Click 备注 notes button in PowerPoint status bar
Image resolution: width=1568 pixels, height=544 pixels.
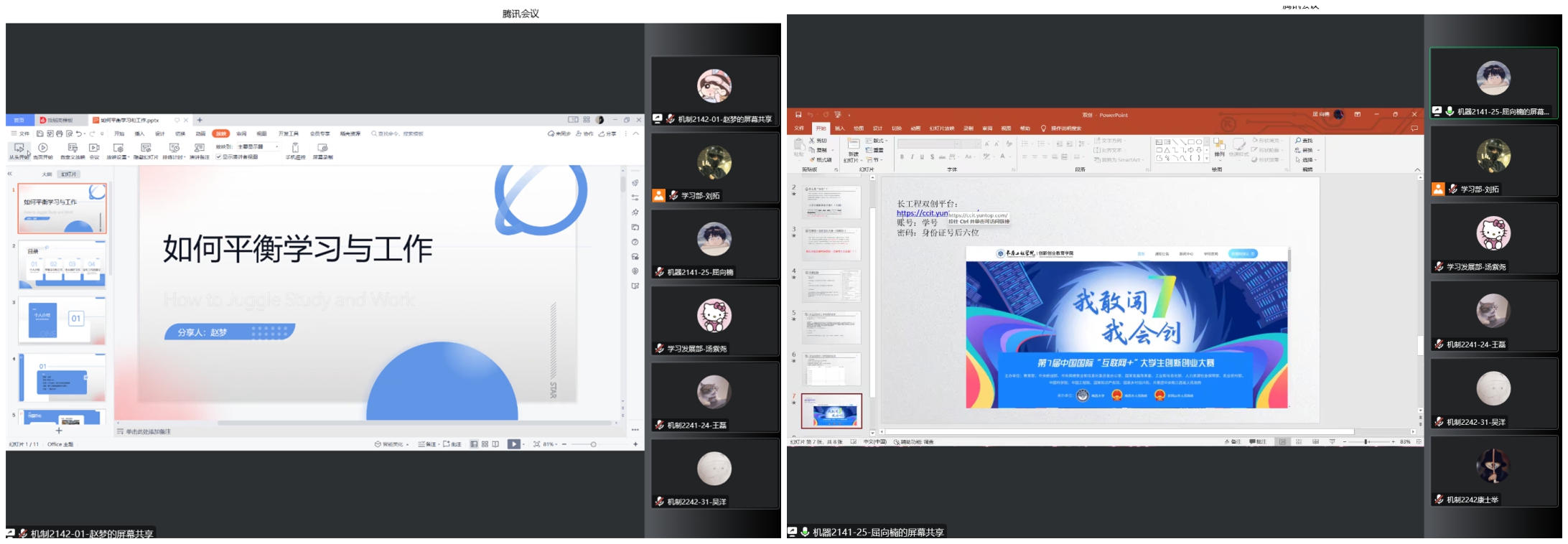click(x=1233, y=442)
